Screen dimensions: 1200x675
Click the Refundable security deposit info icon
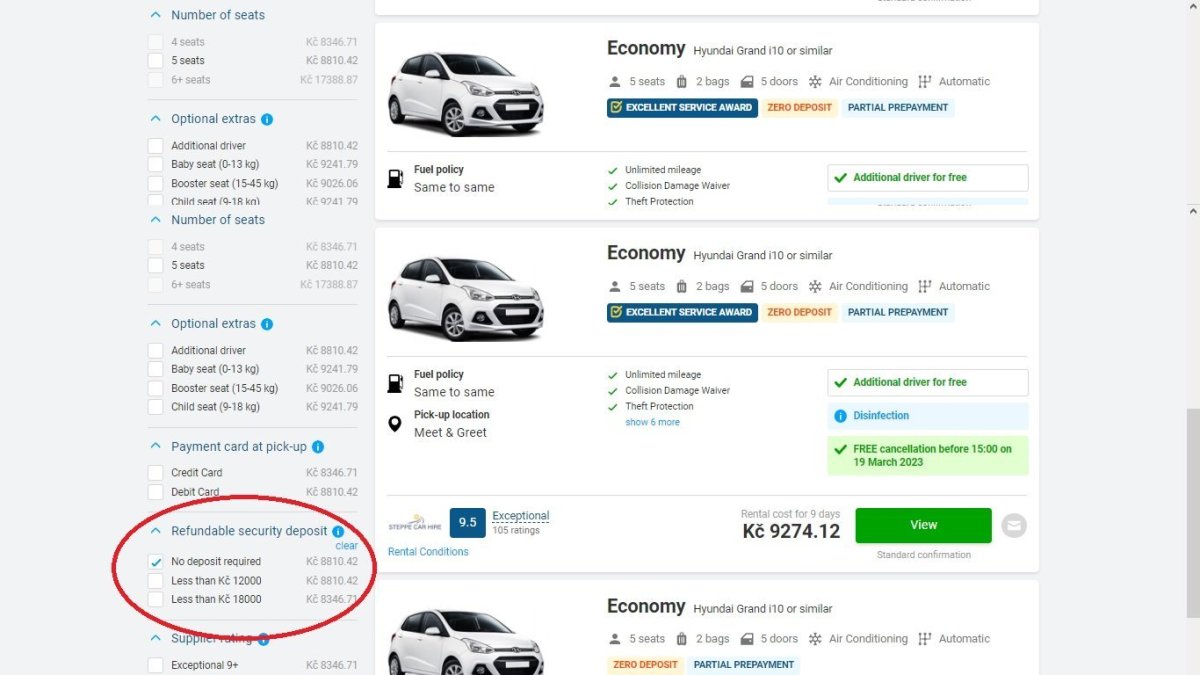click(338, 532)
